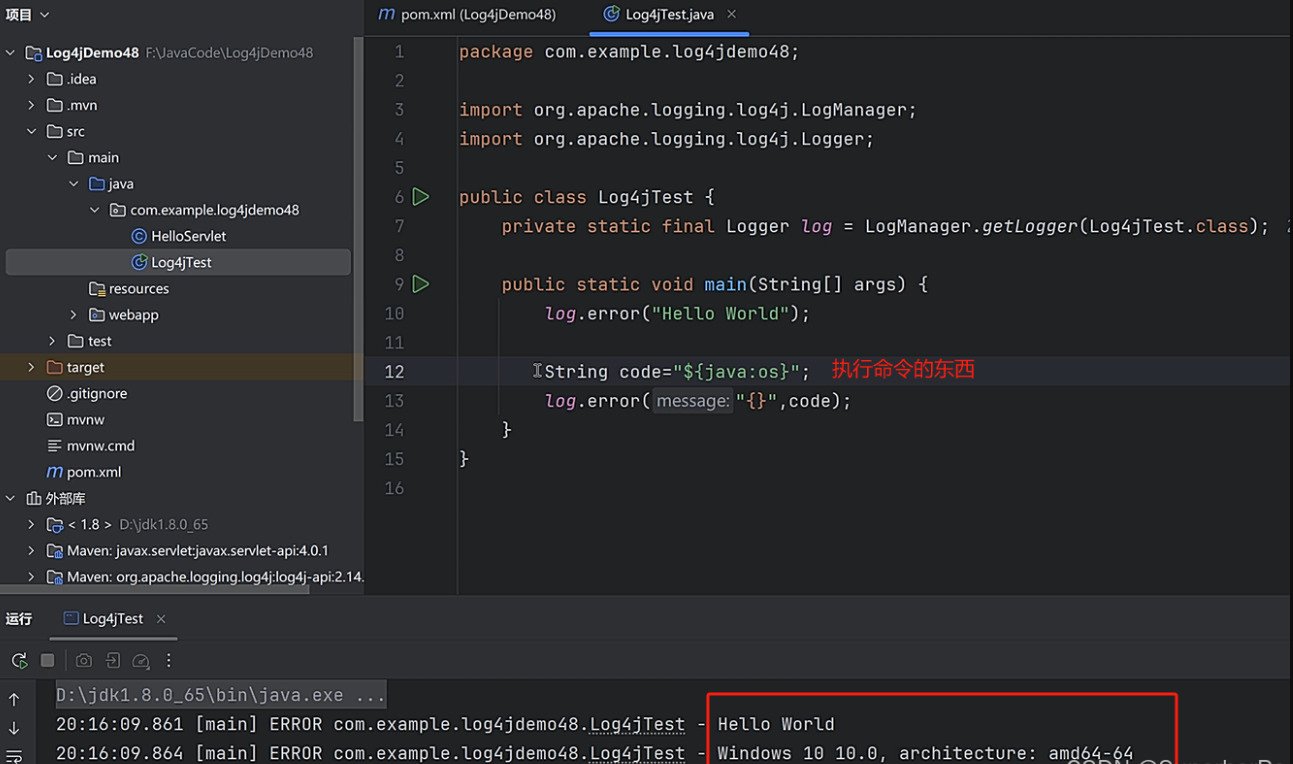Collapse the java source folder
1293x764 pixels.
click(73, 184)
